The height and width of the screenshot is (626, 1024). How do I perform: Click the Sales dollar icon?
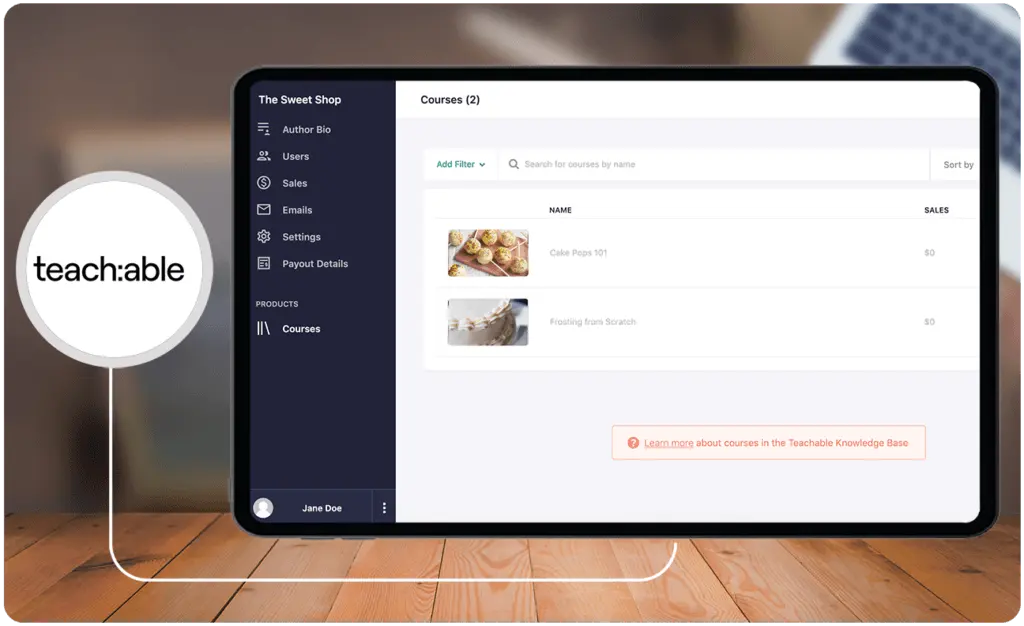click(x=264, y=183)
